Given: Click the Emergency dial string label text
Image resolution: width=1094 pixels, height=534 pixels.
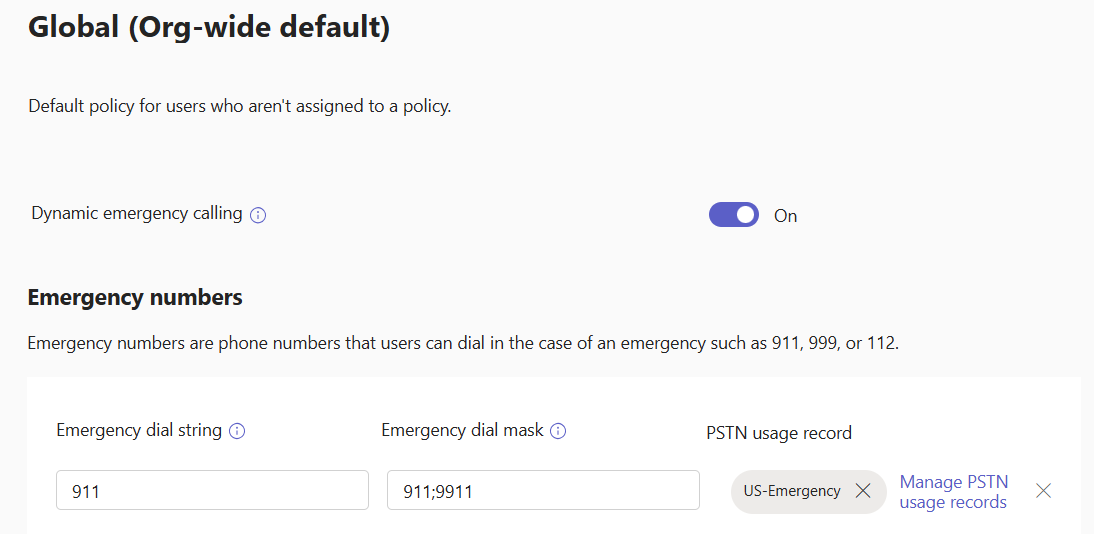Looking at the screenshot, I should coord(139,430).
